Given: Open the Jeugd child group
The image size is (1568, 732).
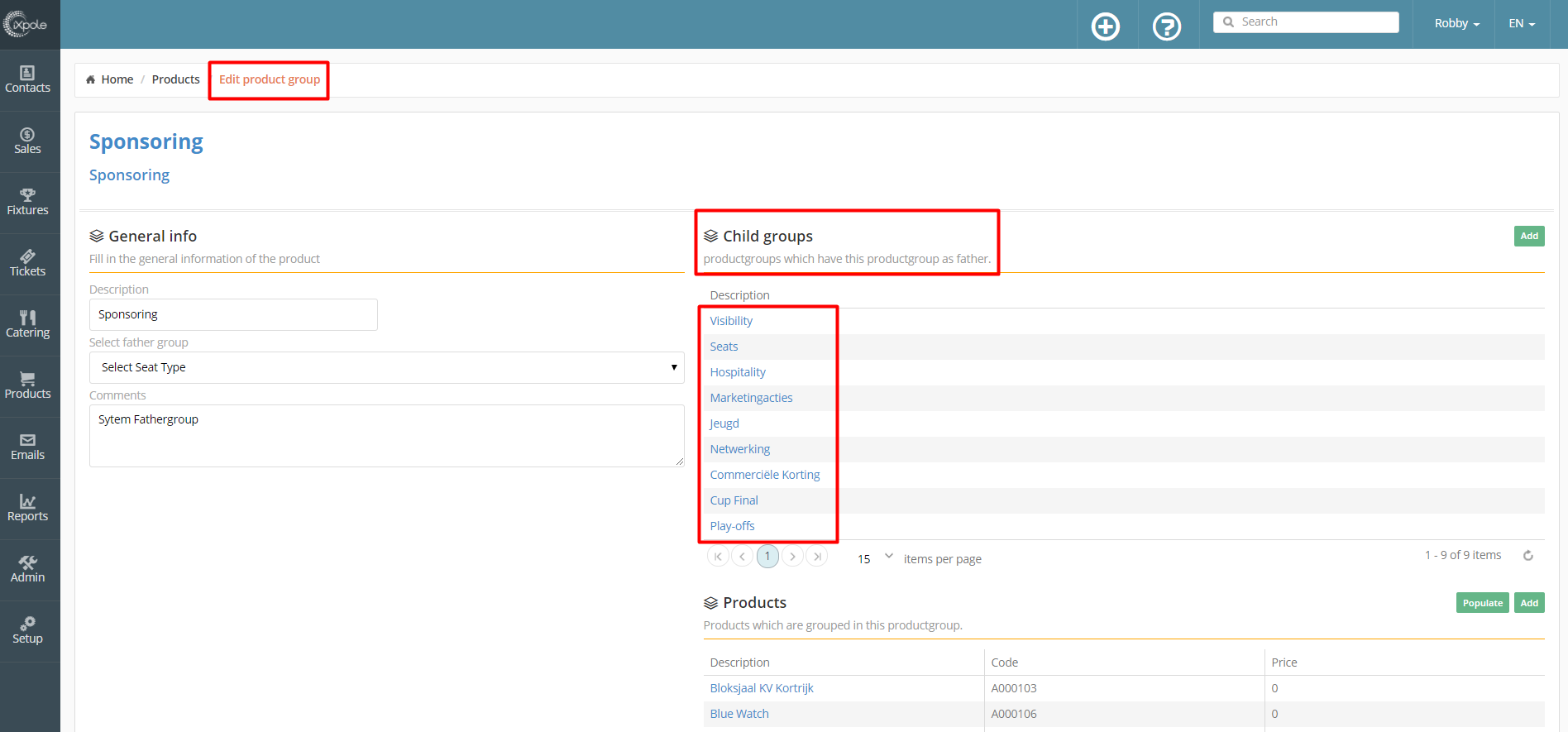Looking at the screenshot, I should point(724,423).
